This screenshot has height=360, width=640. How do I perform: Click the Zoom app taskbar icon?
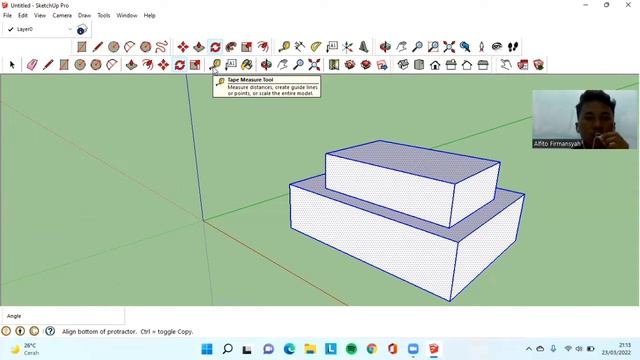point(413,349)
